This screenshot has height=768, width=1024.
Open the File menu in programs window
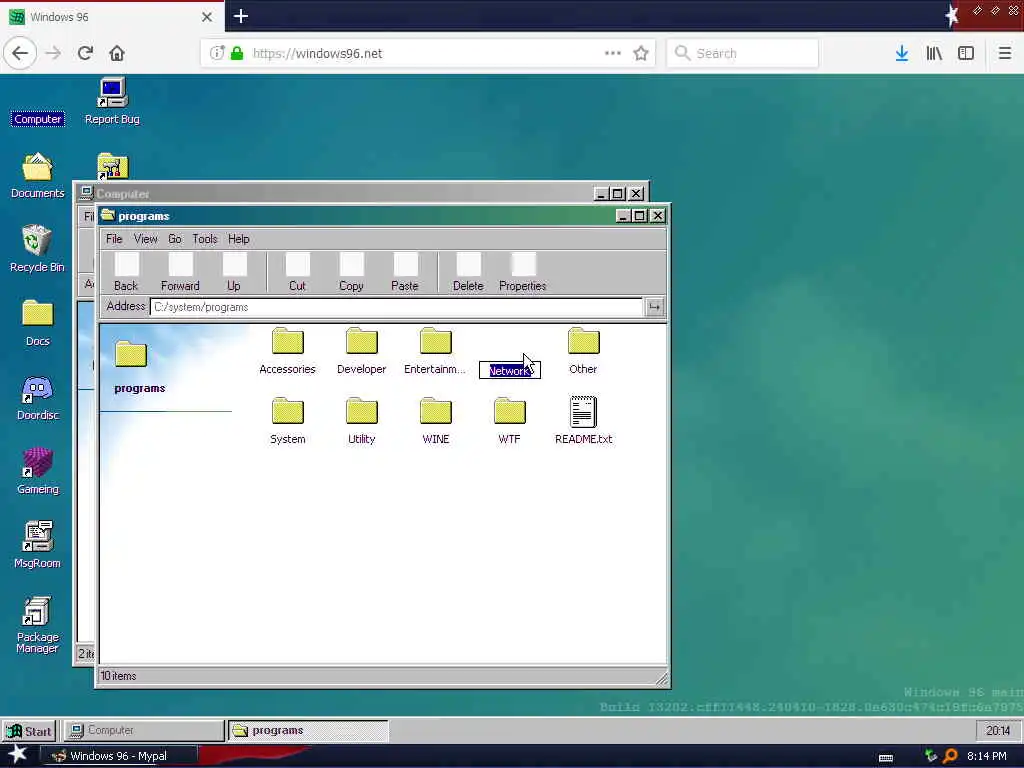click(114, 239)
